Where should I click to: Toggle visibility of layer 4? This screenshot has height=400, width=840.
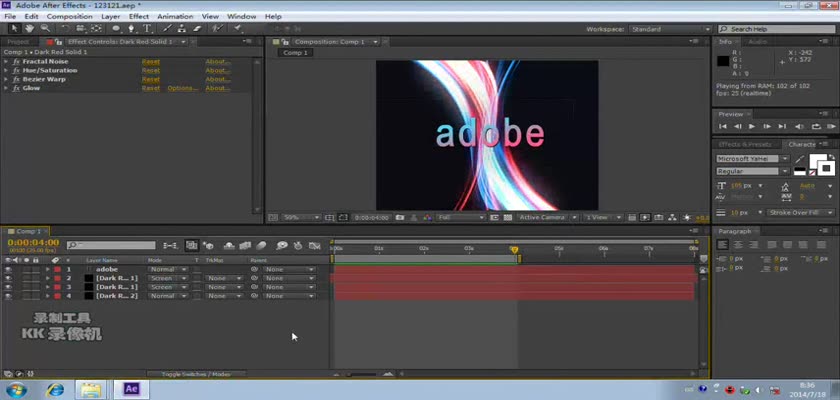click(x=8, y=296)
